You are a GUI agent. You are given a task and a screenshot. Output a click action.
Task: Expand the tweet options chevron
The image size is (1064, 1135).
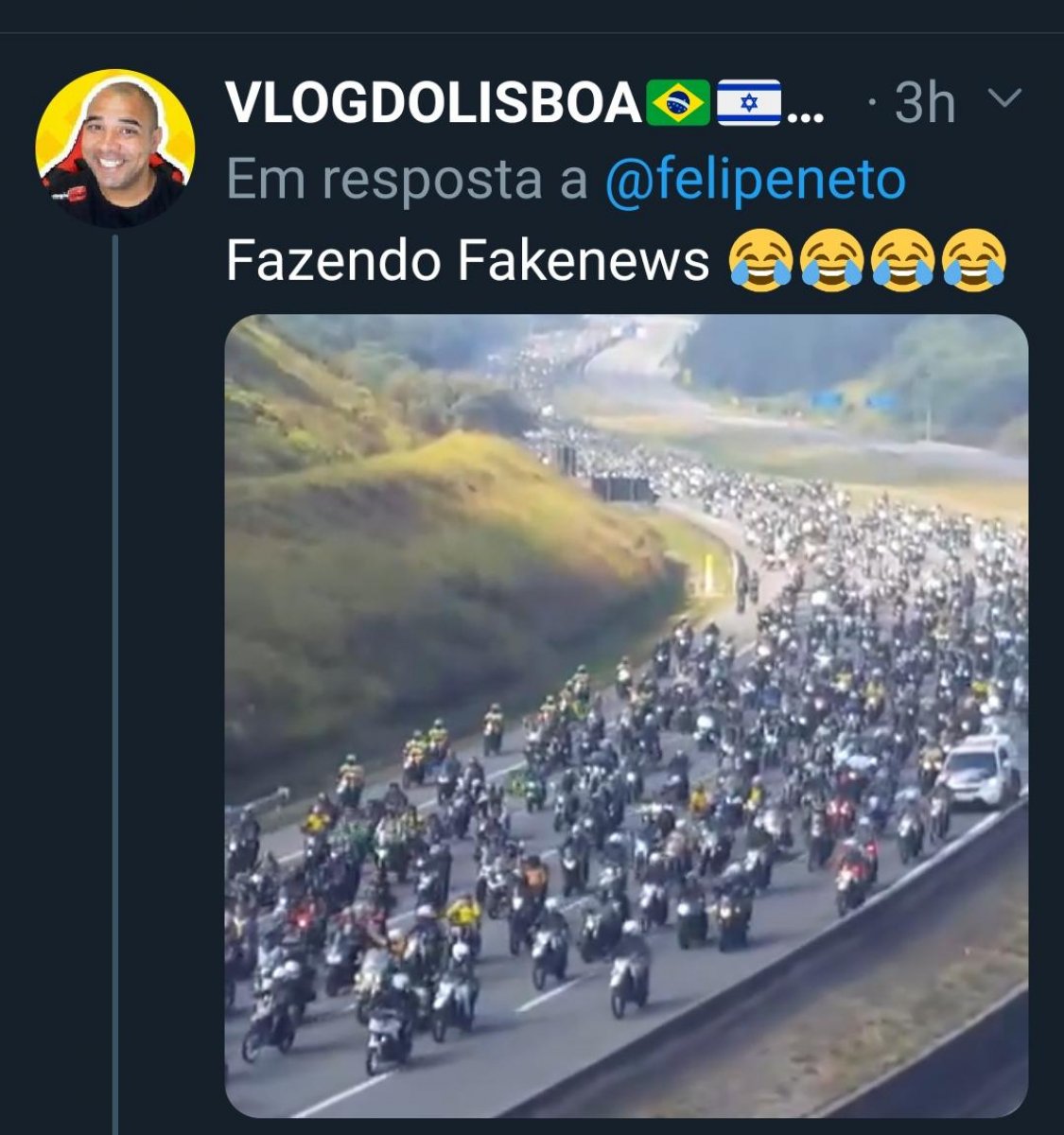1004,98
